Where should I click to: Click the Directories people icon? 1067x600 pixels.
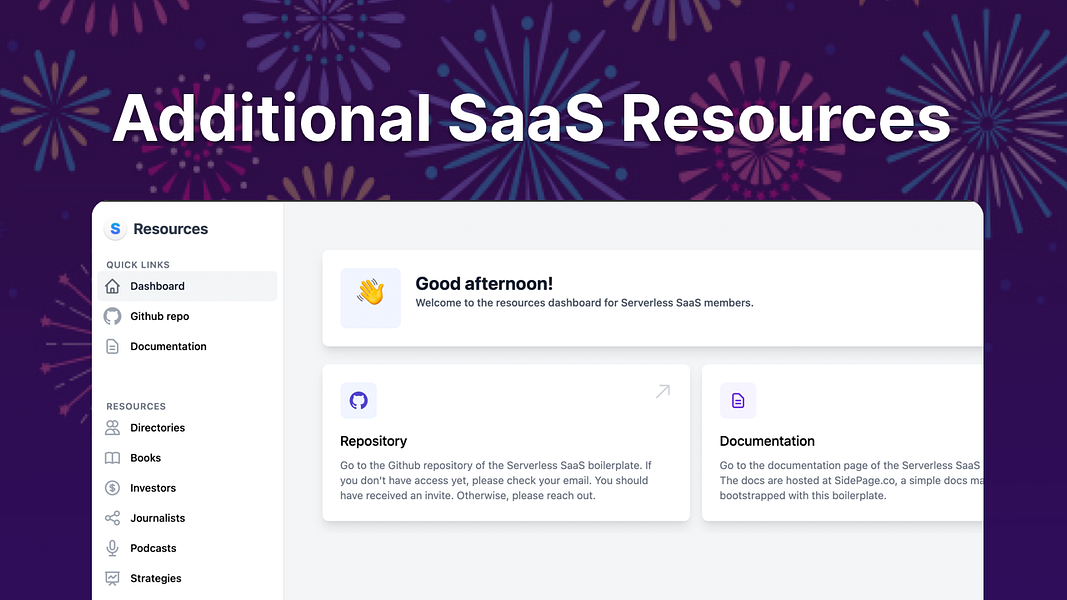[x=112, y=428]
